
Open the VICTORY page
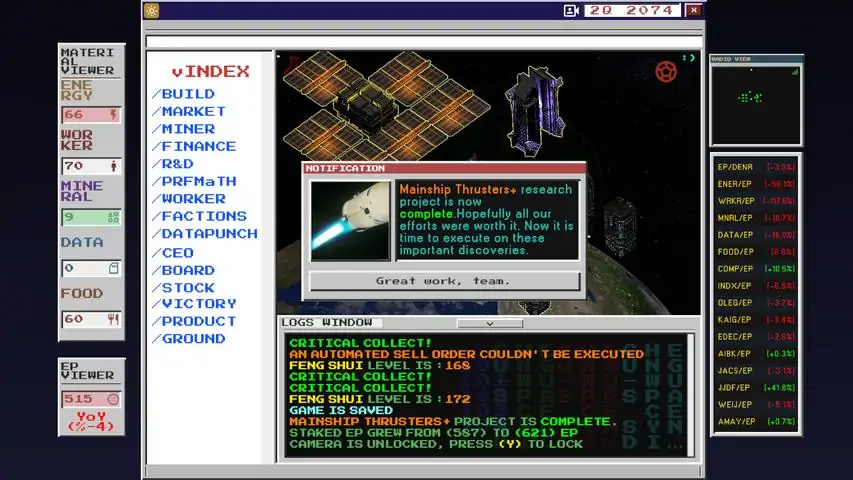coord(194,304)
